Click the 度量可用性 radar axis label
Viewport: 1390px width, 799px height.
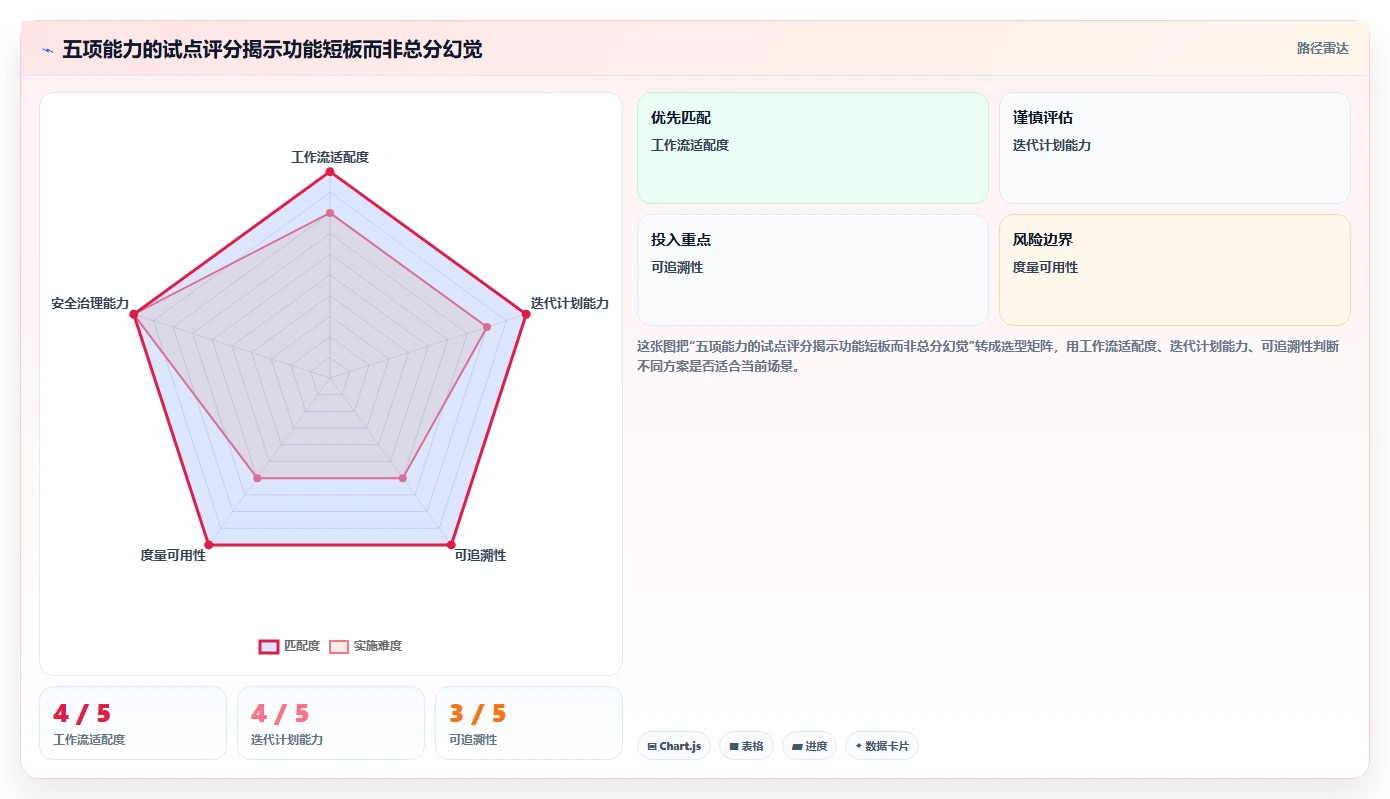173,555
